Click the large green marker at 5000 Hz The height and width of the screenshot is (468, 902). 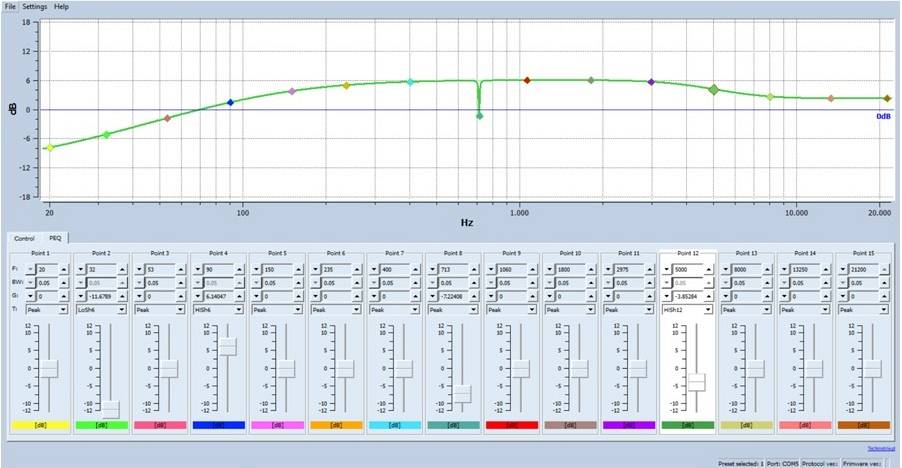pyautogui.click(x=714, y=90)
